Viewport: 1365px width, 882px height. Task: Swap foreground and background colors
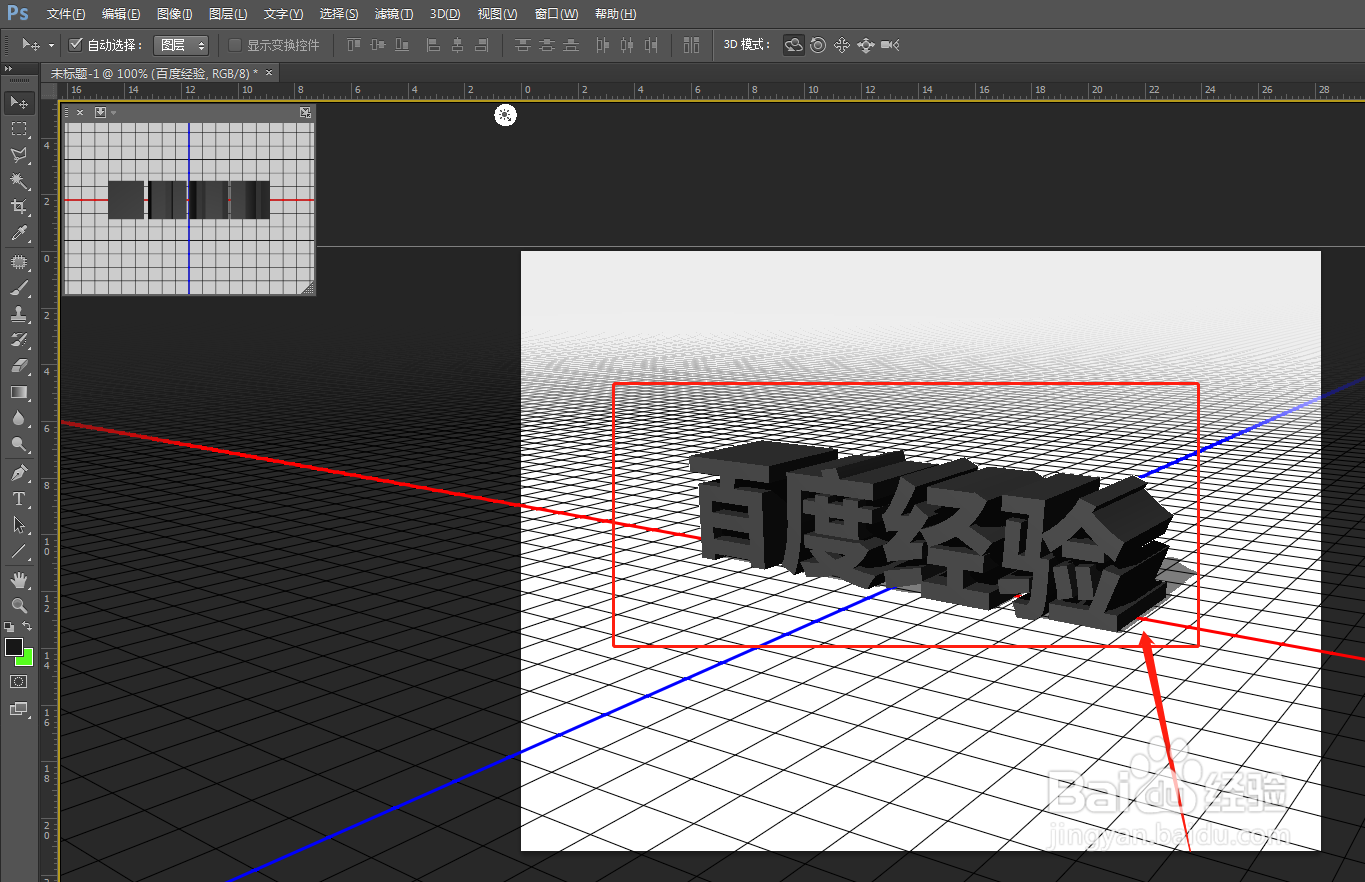(28, 627)
